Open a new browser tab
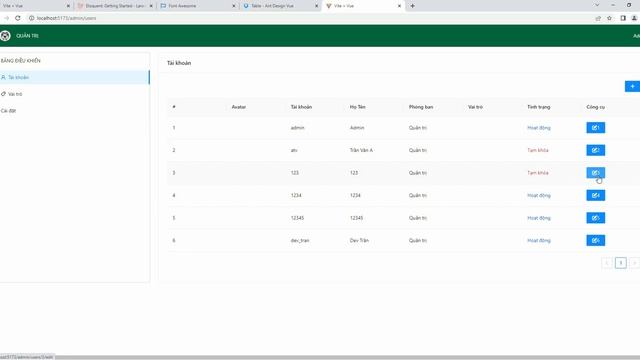Screen dimensions: 640x360 pos(412,6)
